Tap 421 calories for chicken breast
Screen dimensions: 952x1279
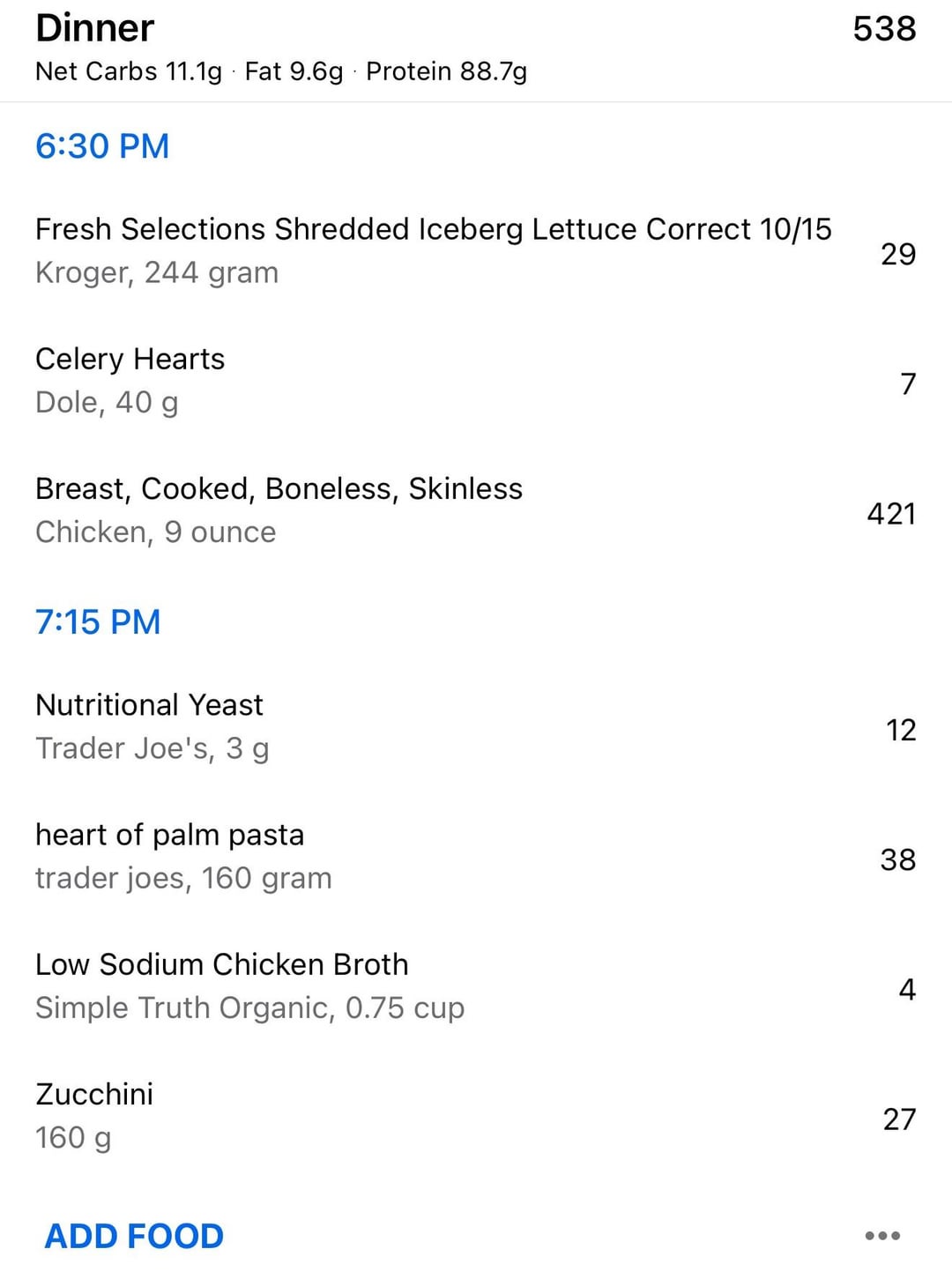coord(891,513)
